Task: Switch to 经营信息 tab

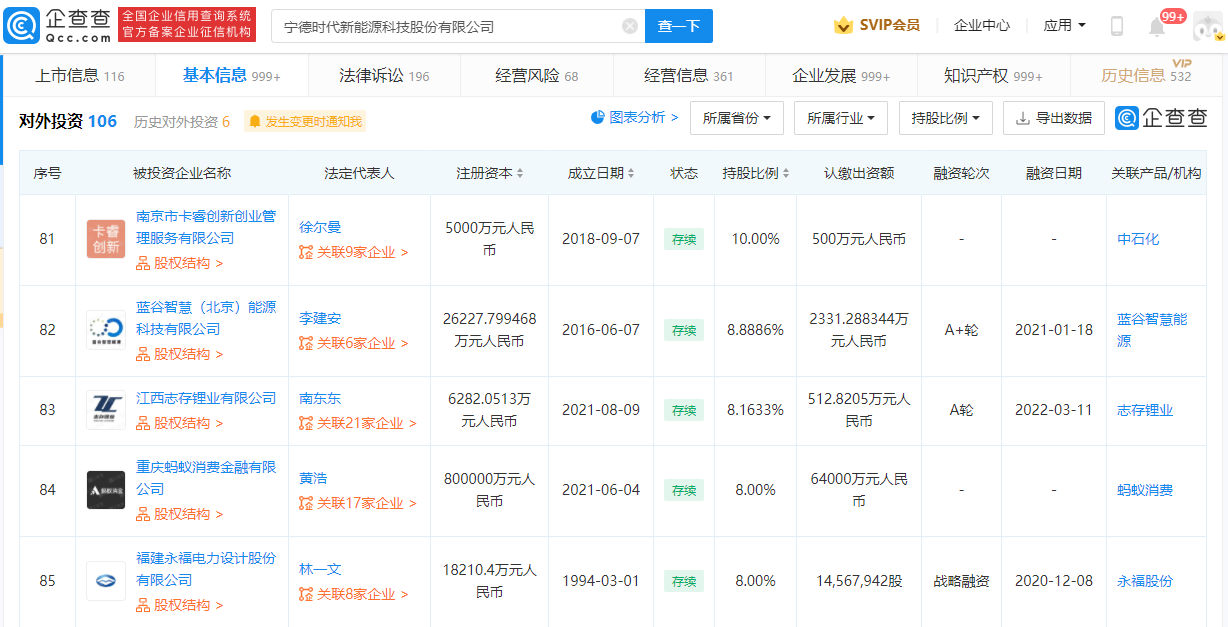Action: [689, 75]
